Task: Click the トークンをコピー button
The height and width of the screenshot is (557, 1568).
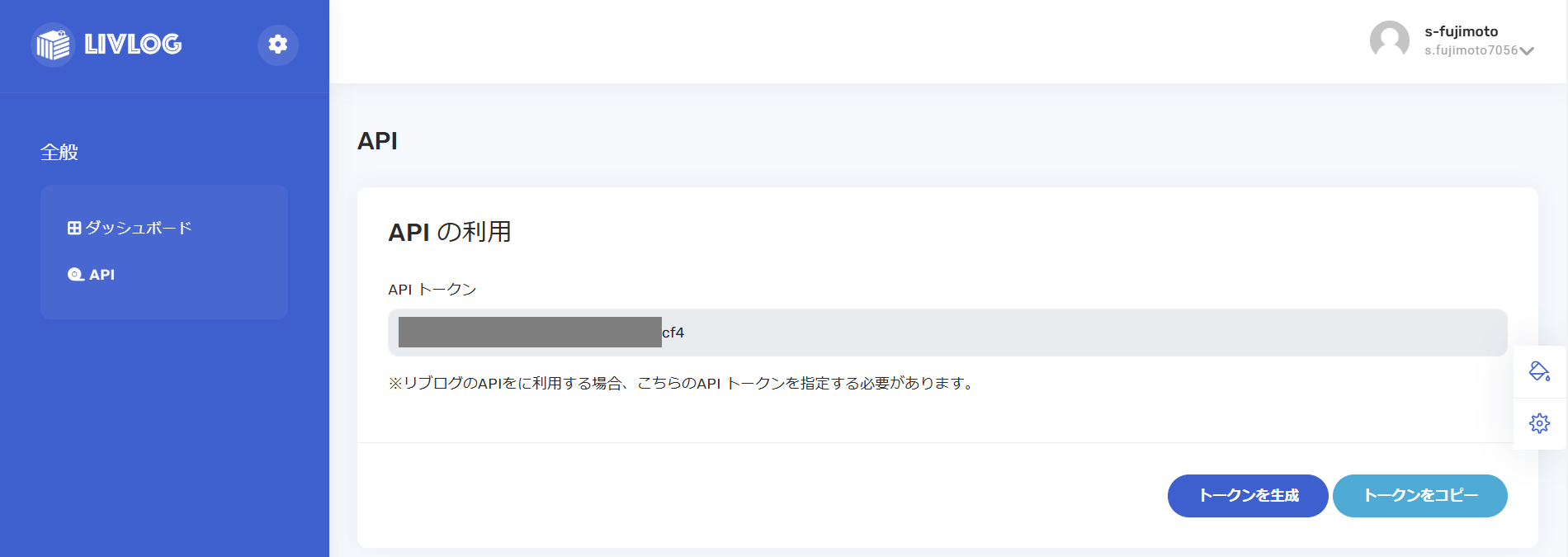Action: 1420,496
